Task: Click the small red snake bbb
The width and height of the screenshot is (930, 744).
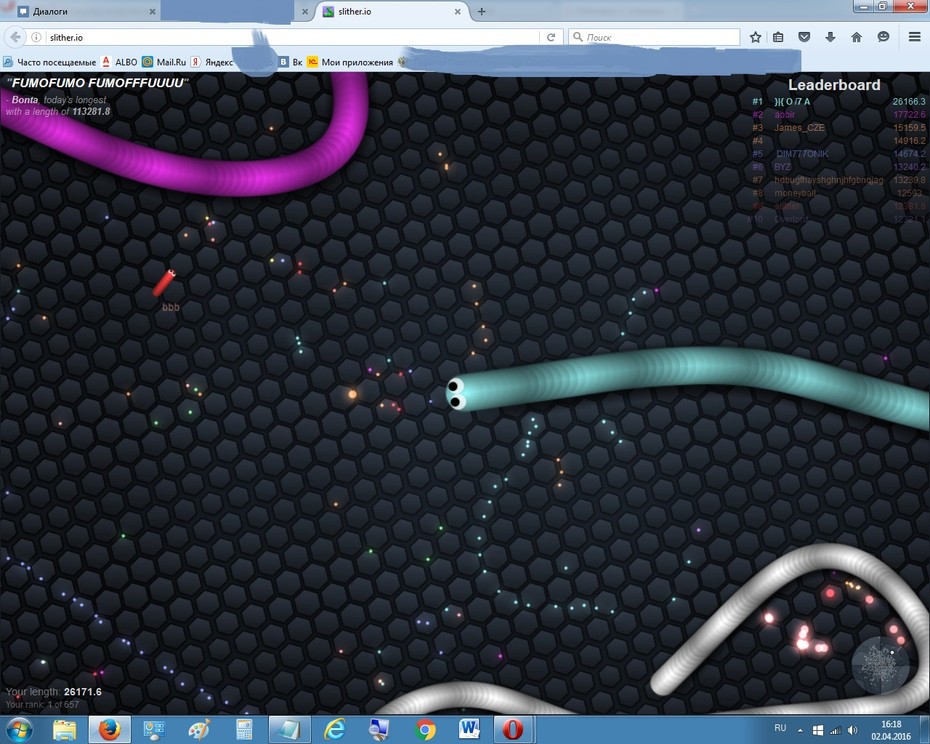Action: point(164,283)
